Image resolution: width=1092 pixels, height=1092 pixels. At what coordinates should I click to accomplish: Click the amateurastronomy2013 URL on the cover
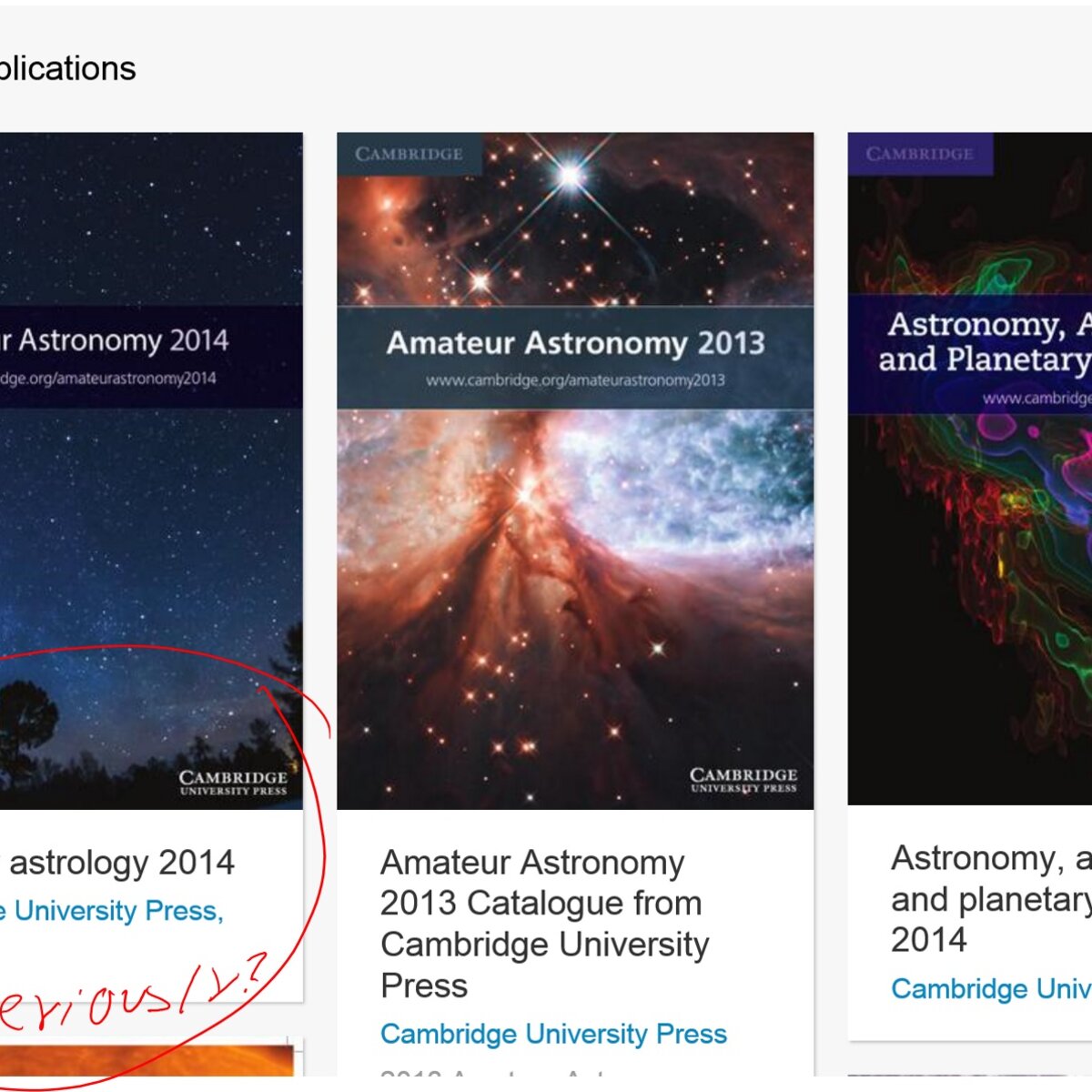coord(575,380)
